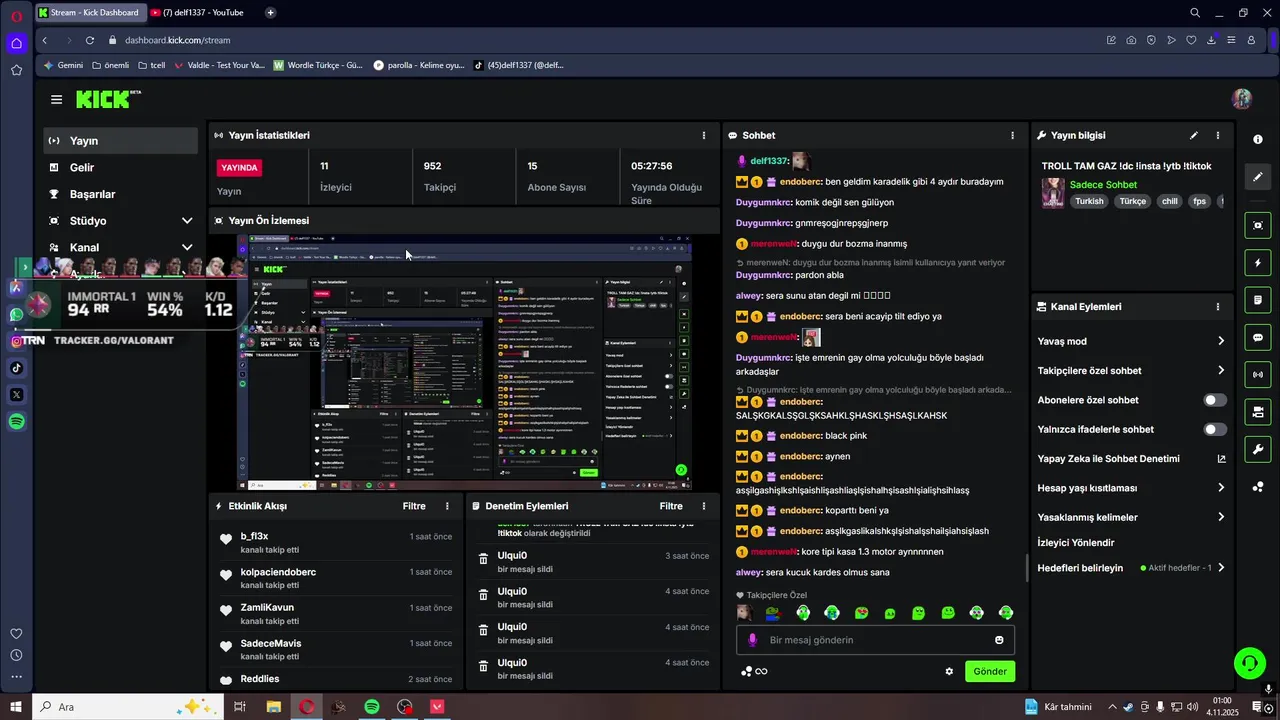The width and height of the screenshot is (1280, 720).
Task: Delete first Ulqui0 message via trash icon
Action: point(482,559)
